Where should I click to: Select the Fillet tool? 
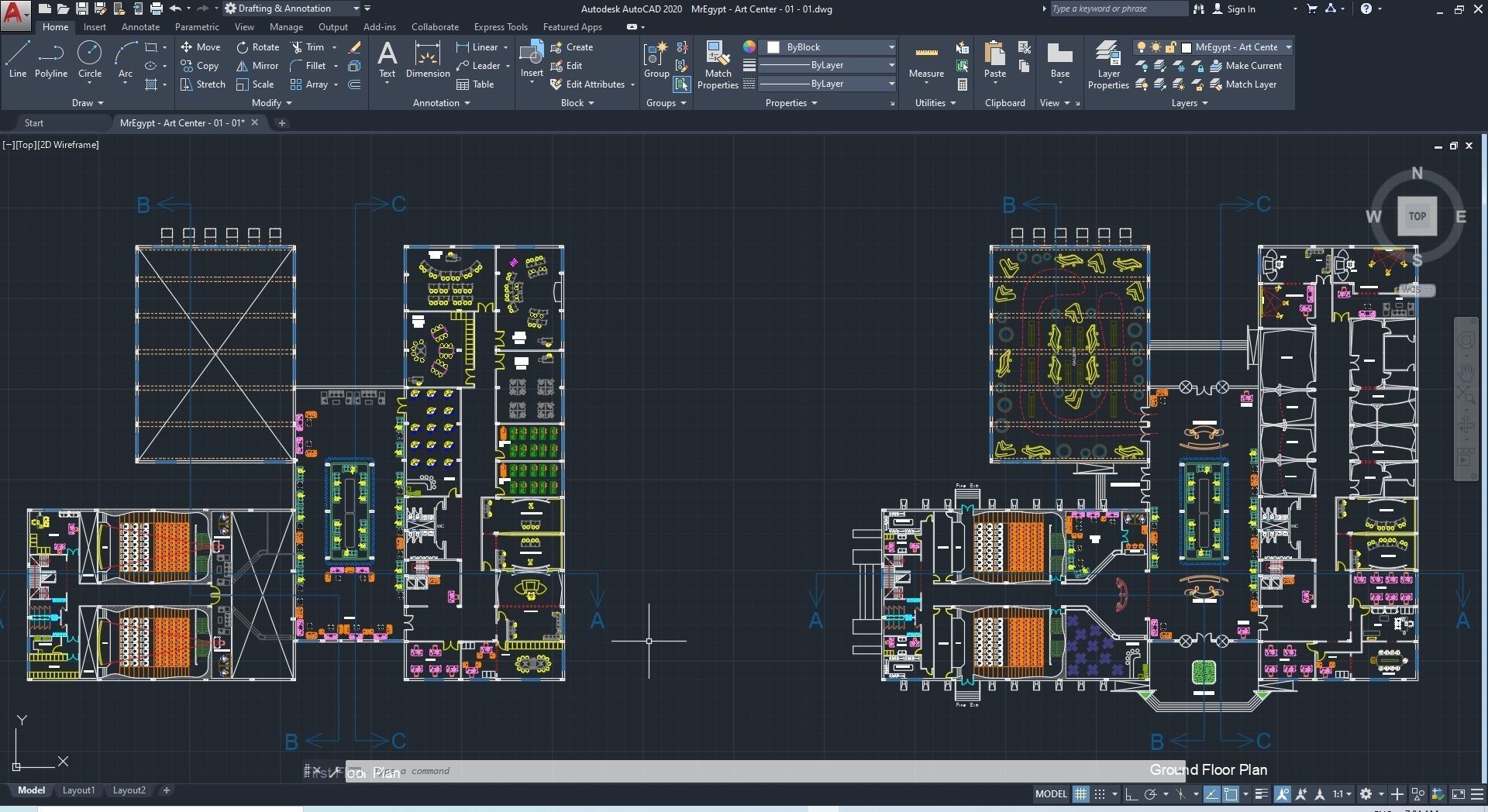point(308,66)
